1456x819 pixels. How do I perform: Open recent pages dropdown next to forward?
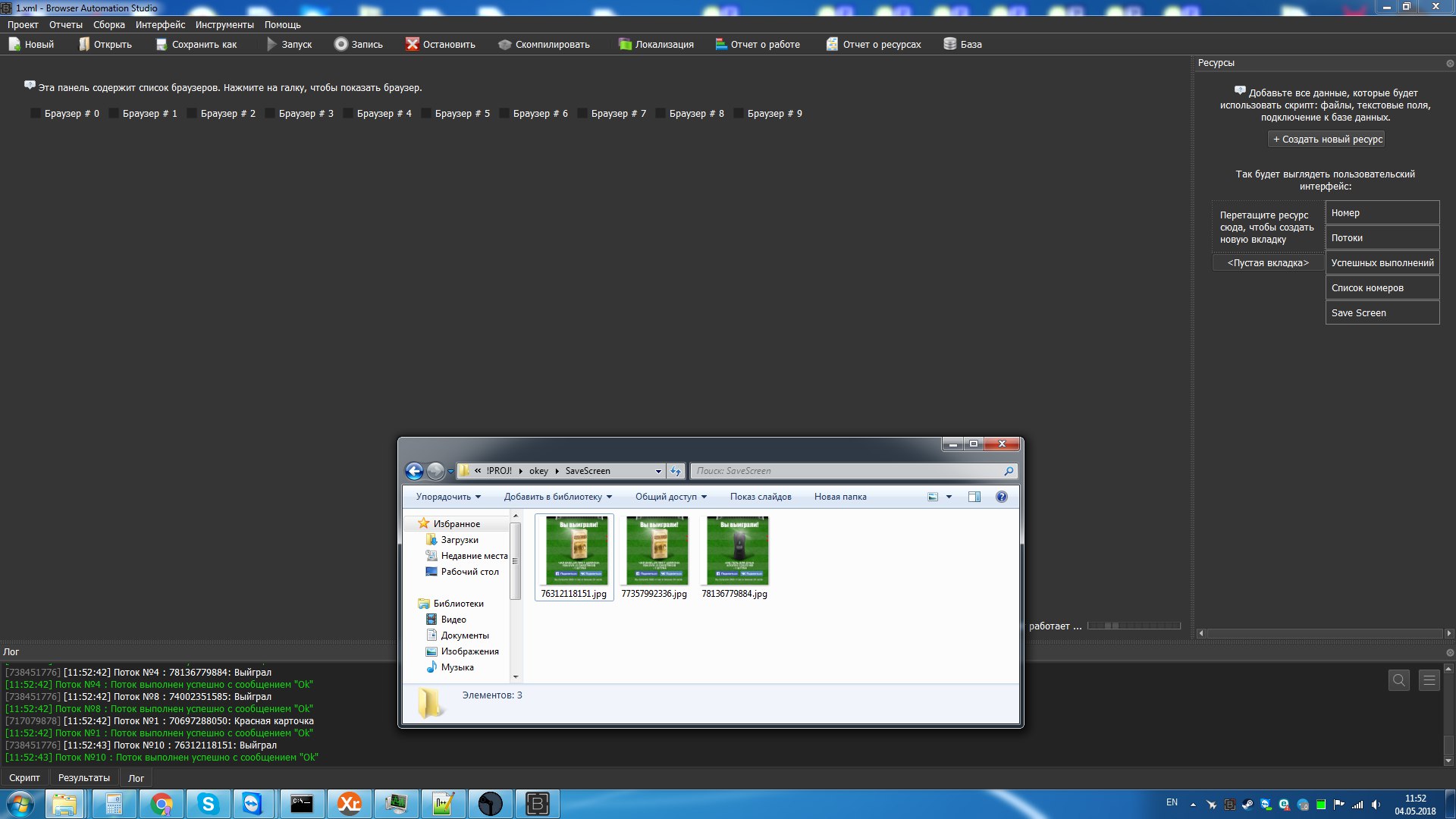(450, 471)
